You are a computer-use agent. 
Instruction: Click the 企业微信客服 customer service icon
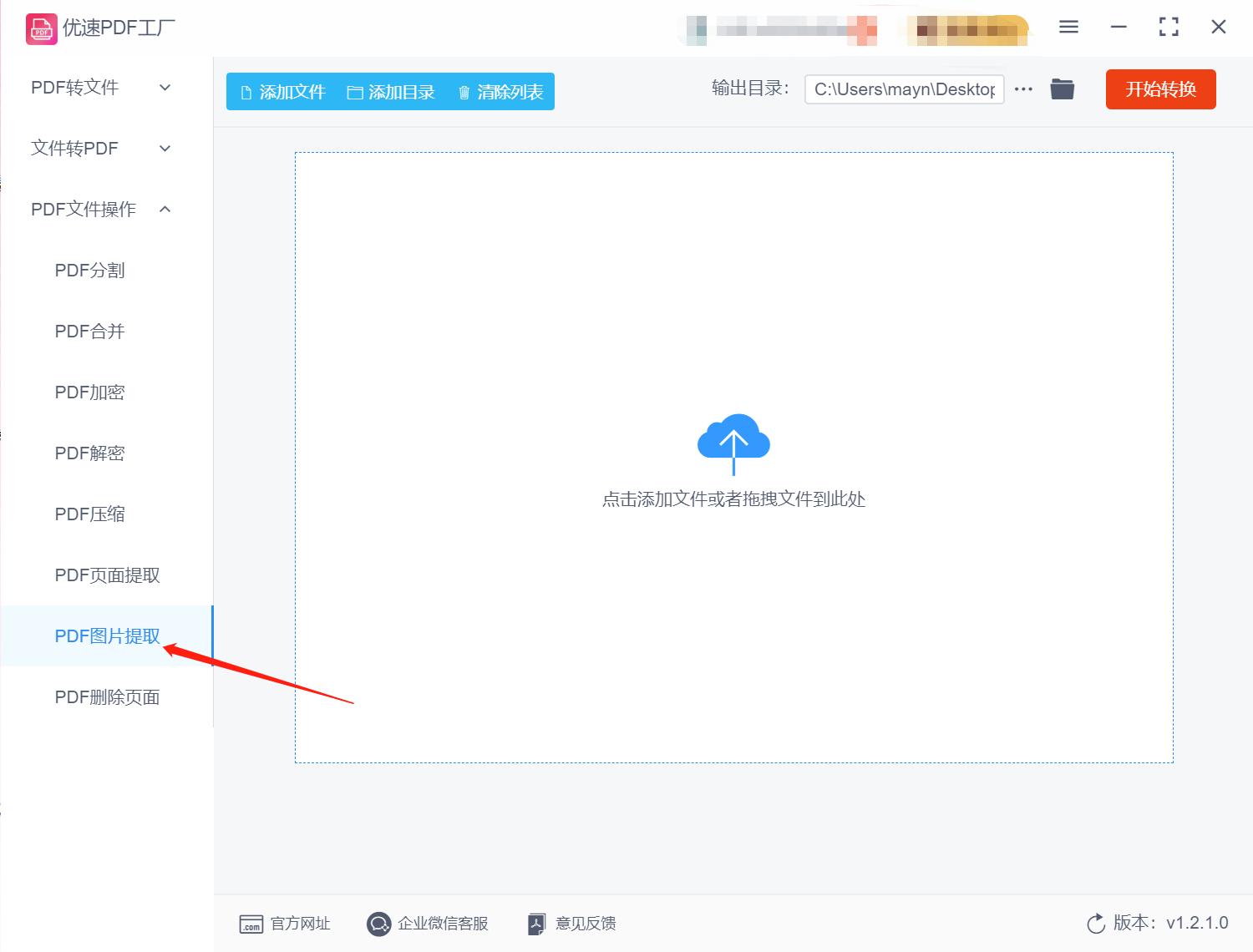(x=379, y=924)
